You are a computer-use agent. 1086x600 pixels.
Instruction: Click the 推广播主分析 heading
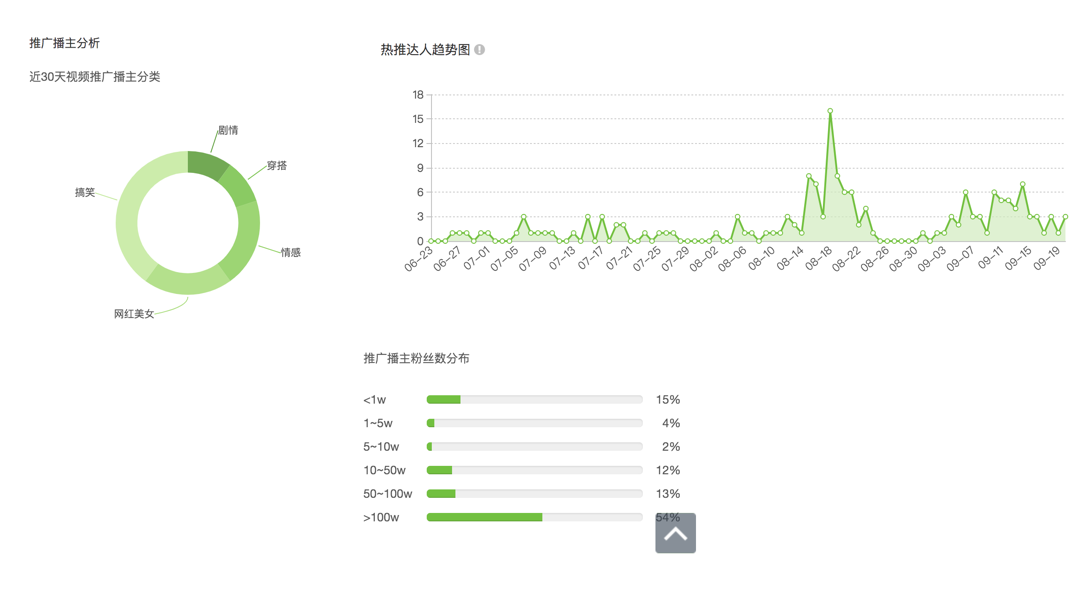65,43
